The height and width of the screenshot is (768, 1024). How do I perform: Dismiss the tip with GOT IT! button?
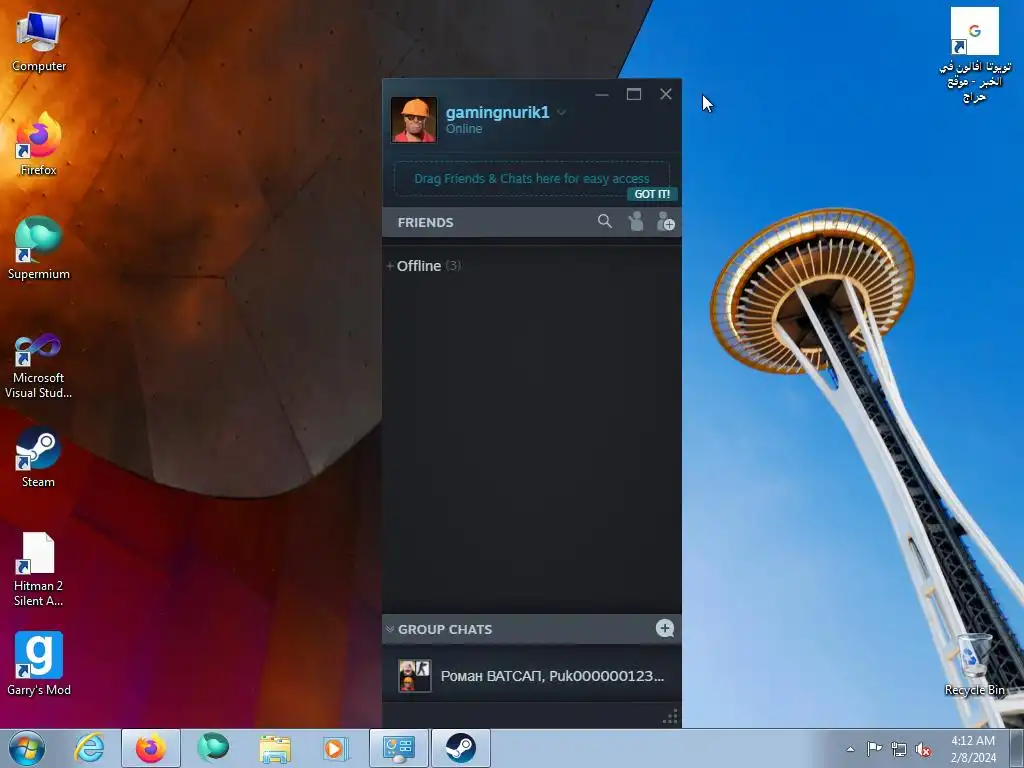point(652,194)
